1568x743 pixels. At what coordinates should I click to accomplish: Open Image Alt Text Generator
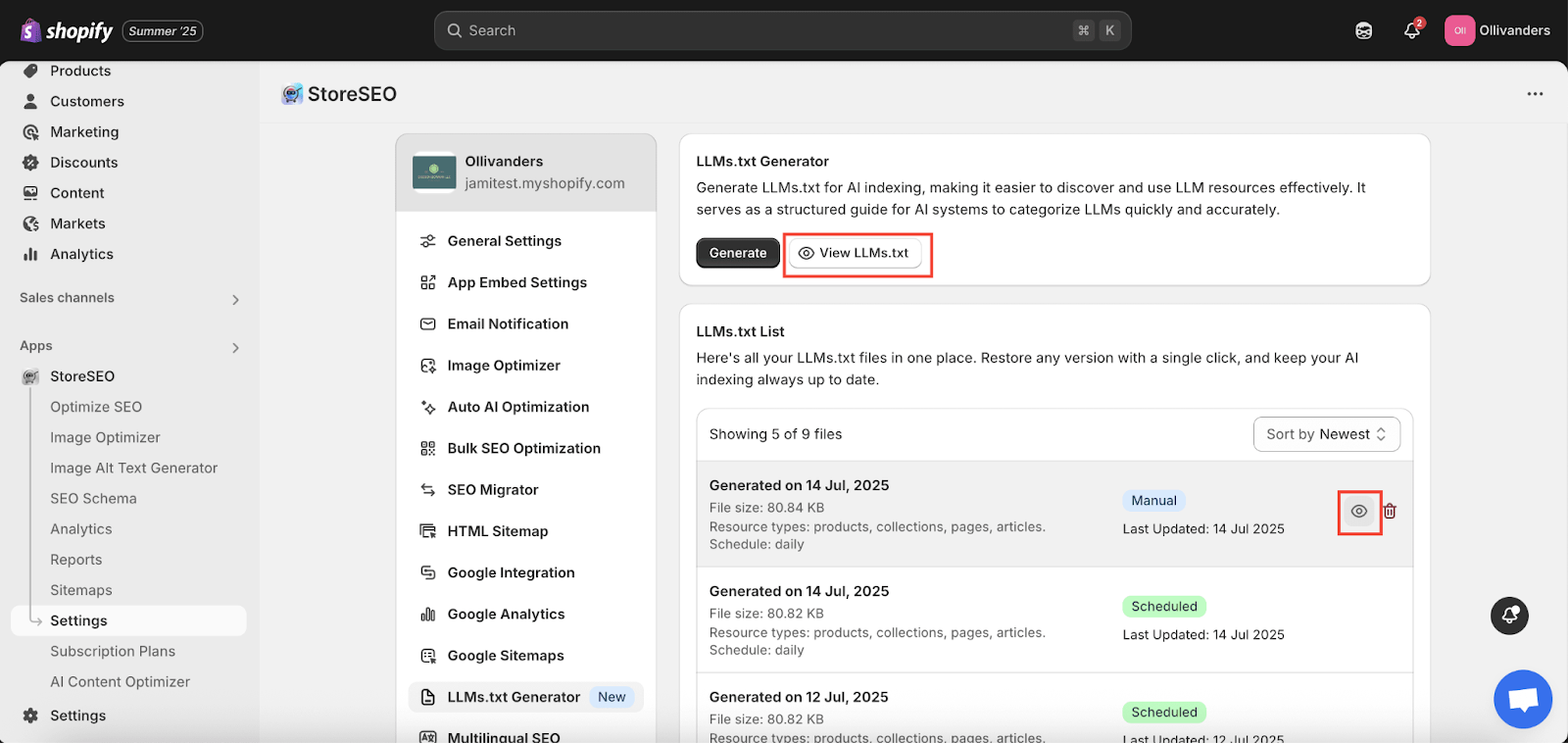[x=133, y=468]
